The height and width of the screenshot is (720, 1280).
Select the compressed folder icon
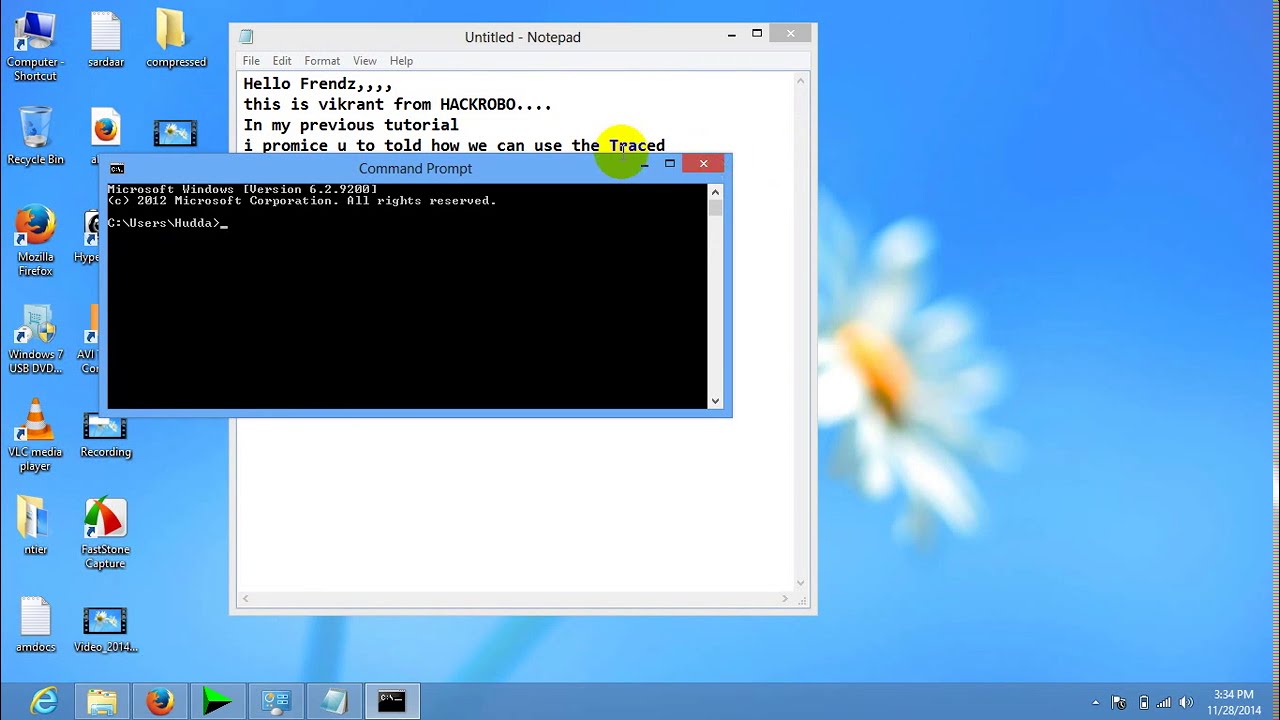[x=175, y=40]
